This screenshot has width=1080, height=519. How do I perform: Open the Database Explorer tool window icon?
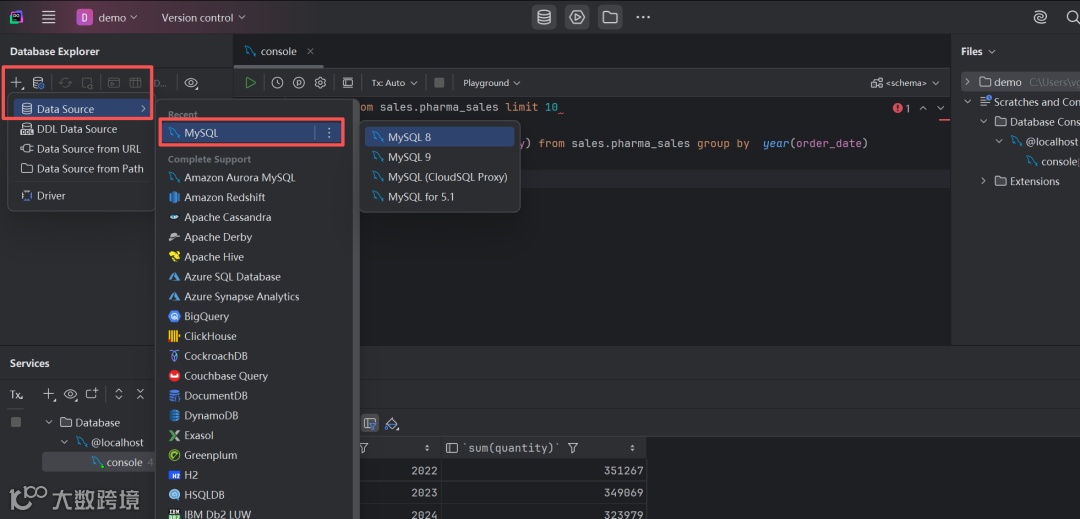[x=544, y=17]
